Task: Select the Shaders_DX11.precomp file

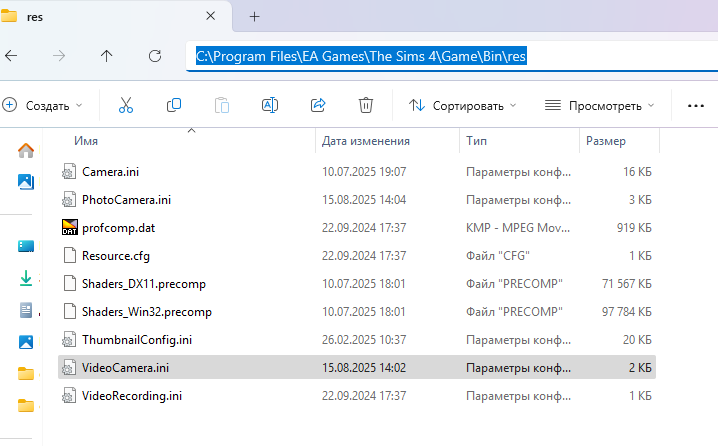Action: click(357, 283)
